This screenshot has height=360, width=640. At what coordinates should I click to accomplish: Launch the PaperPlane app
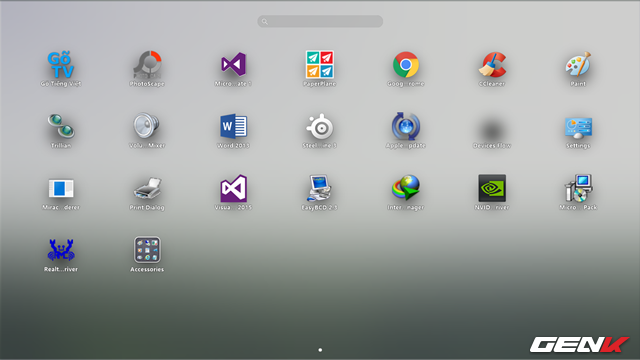[x=320, y=64]
